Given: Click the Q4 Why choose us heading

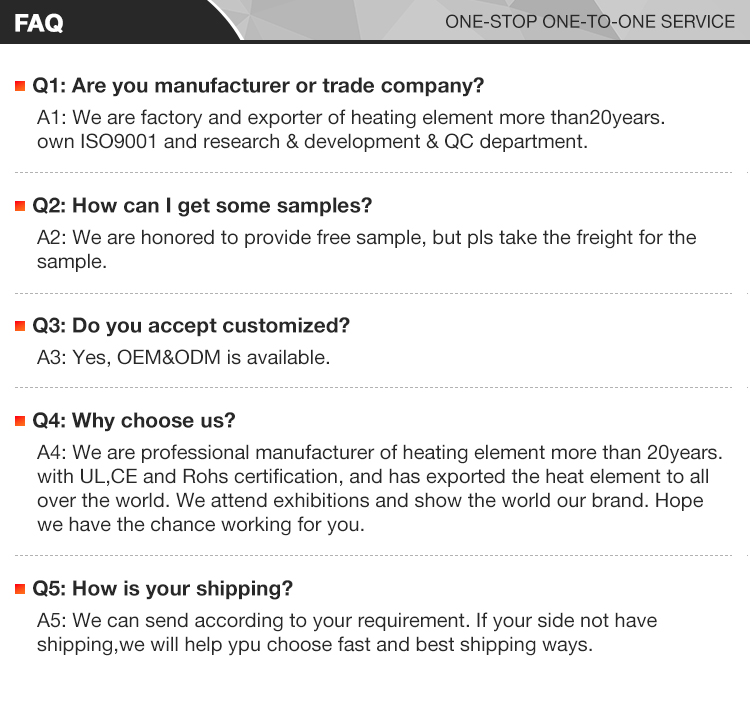Looking at the screenshot, I should (134, 421).
